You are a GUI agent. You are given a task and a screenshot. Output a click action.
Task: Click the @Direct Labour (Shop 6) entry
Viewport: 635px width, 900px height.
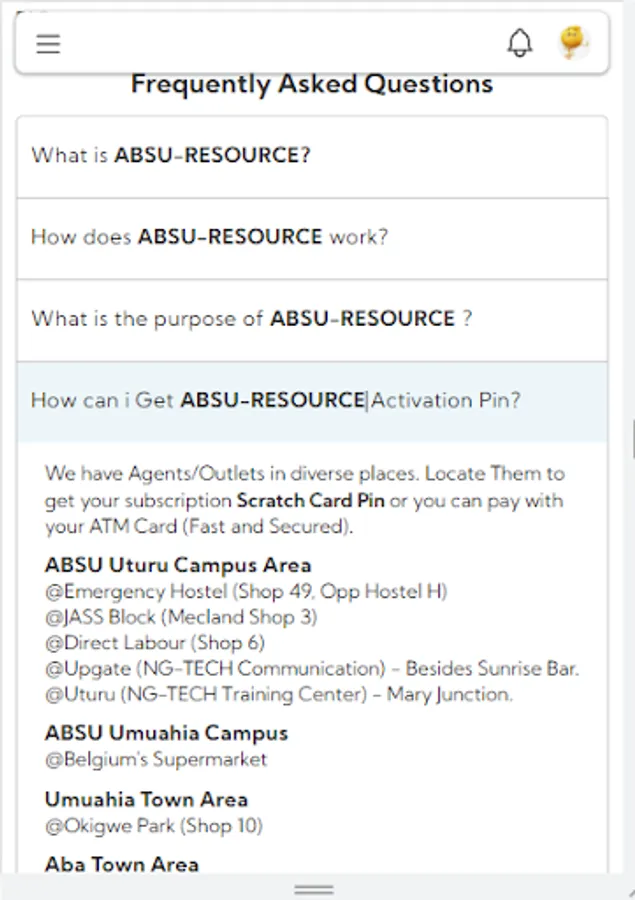click(155, 643)
